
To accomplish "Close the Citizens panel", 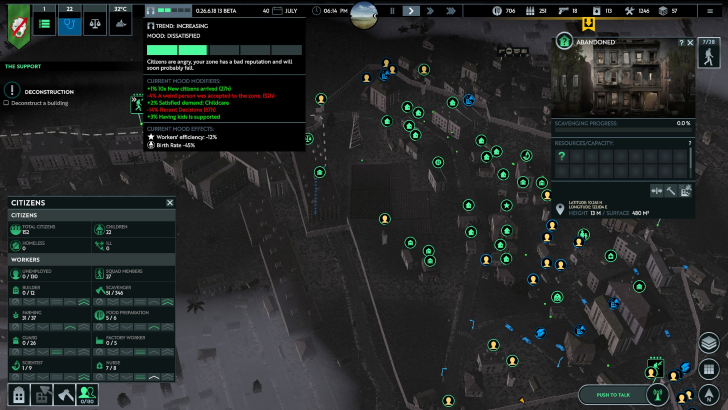I will 170,203.
